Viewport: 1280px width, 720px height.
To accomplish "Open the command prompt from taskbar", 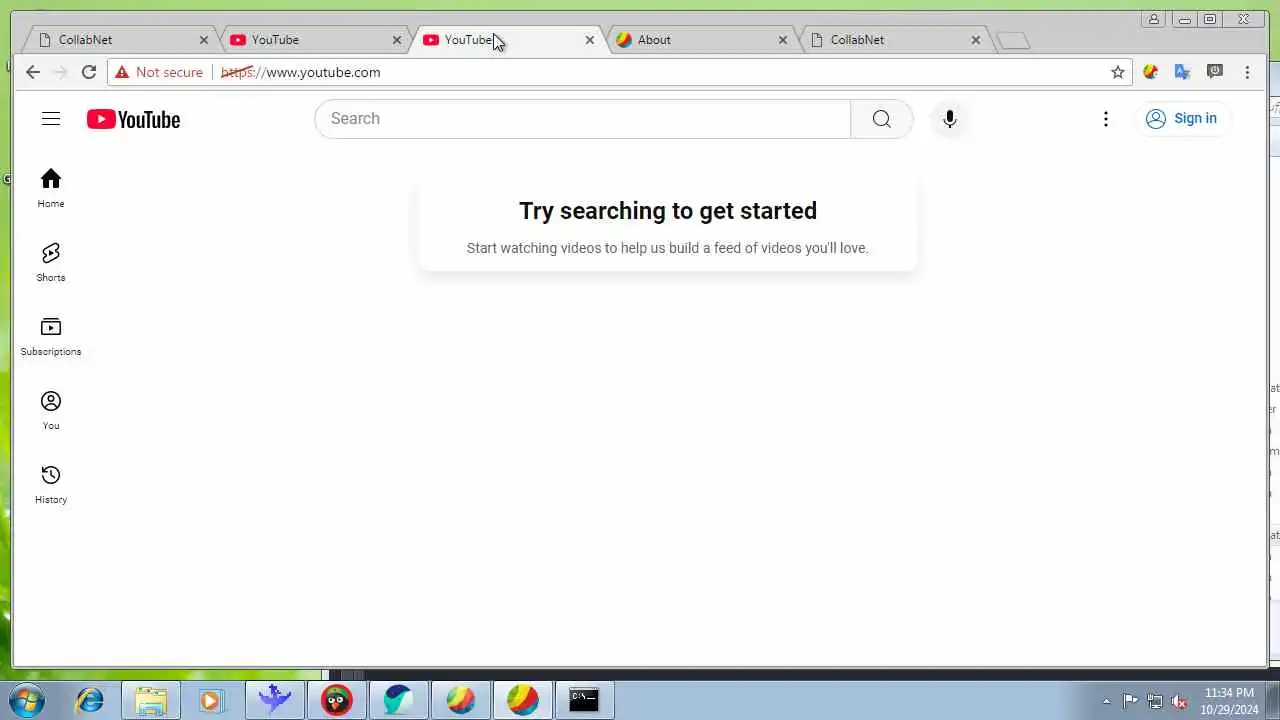I will 584,700.
